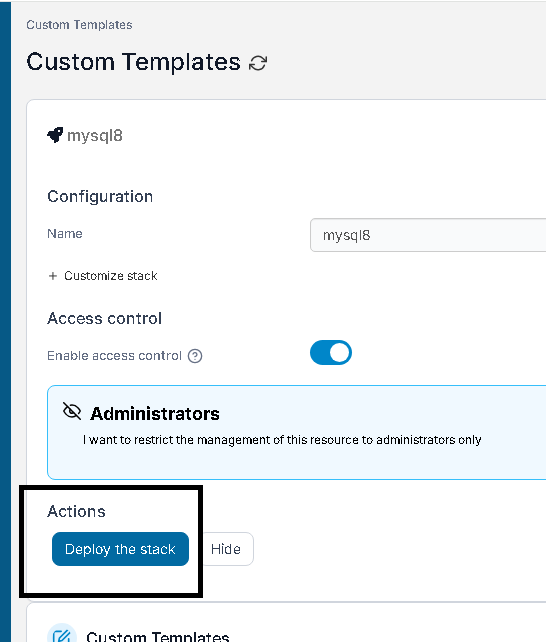This screenshot has height=642, width=546.
Task: Open the Custom Templates breadcrumb link
Action: point(79,25)
